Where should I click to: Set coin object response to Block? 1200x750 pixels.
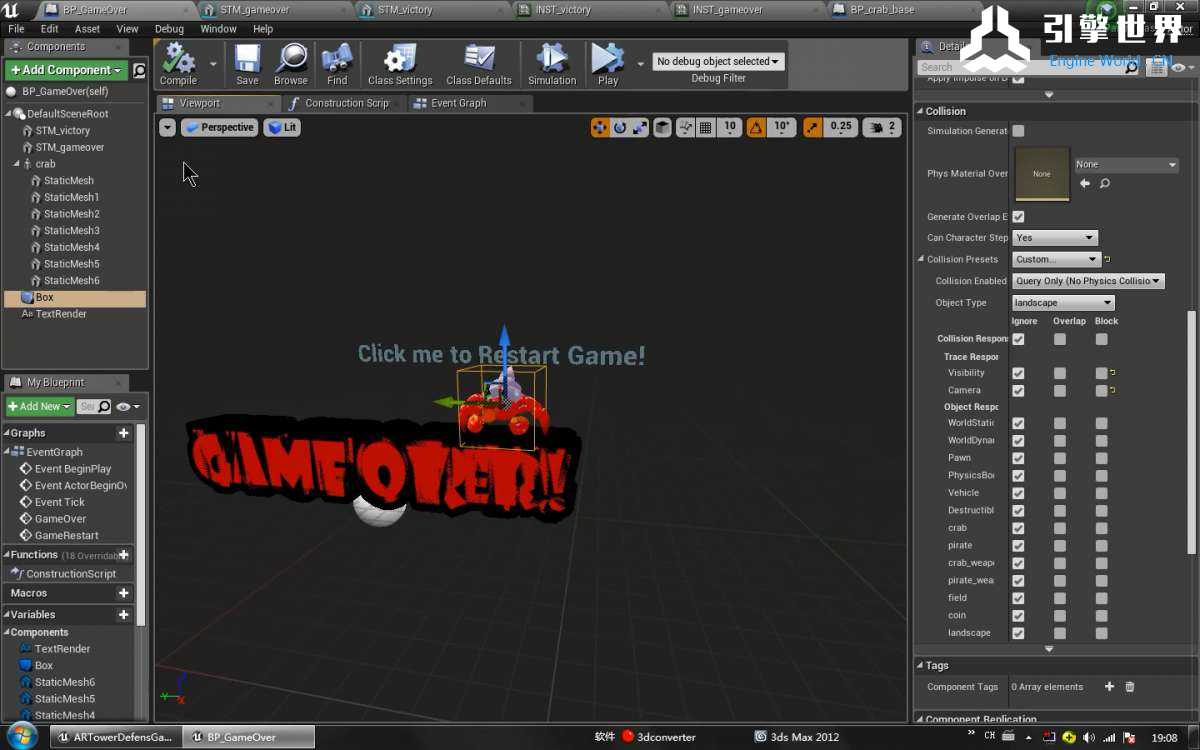(1101, 616)
